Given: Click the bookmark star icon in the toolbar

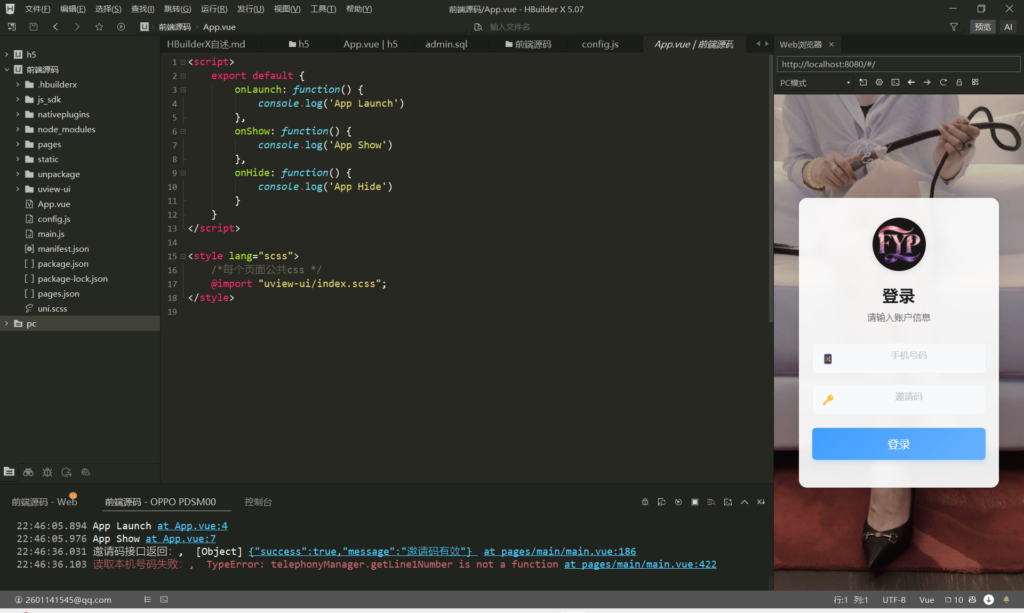Looking at the screenshot, I should click(99, 27).
